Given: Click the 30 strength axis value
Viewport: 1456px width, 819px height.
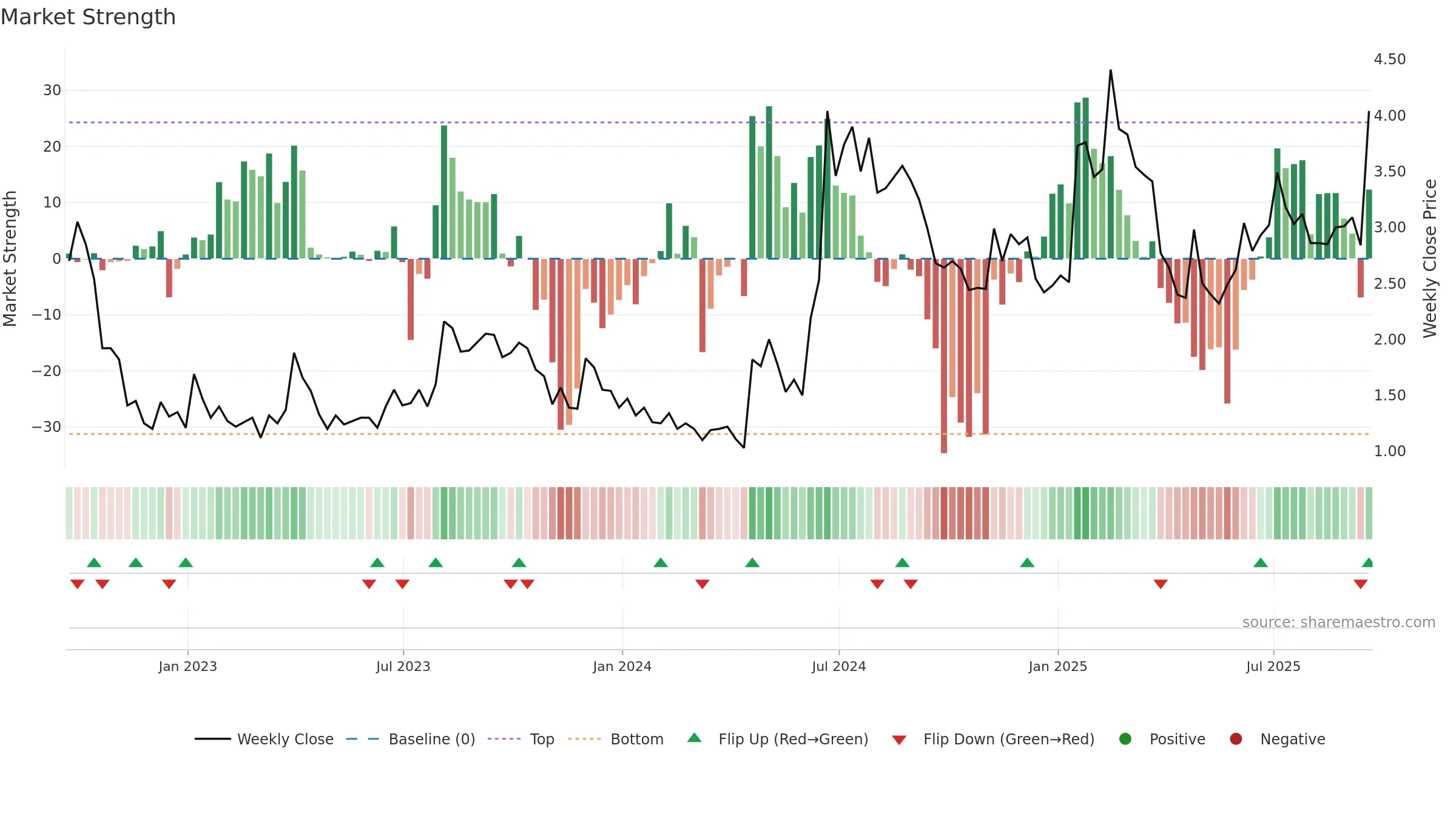Looking at the screenshot, I should pyautogui.click(x=52, y=90).
